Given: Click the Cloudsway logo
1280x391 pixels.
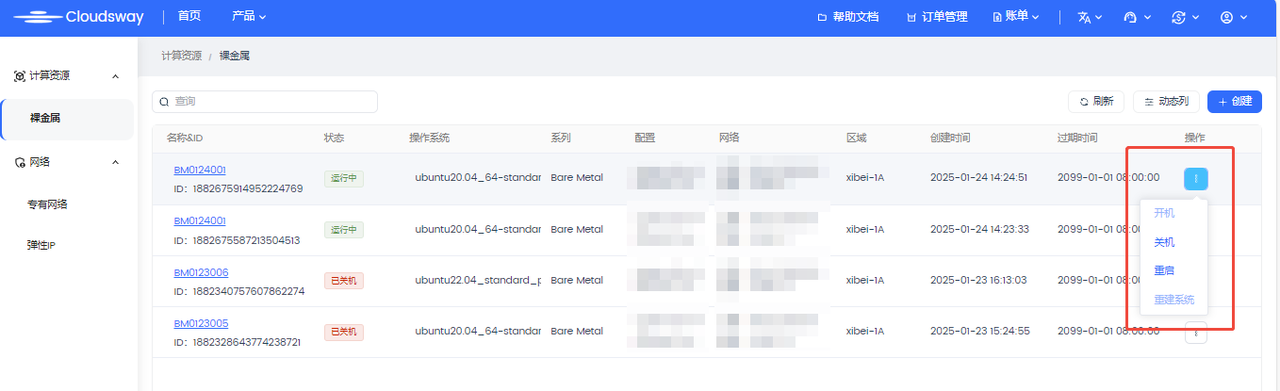Looking at the screenshot, I should tap(78, 17).
